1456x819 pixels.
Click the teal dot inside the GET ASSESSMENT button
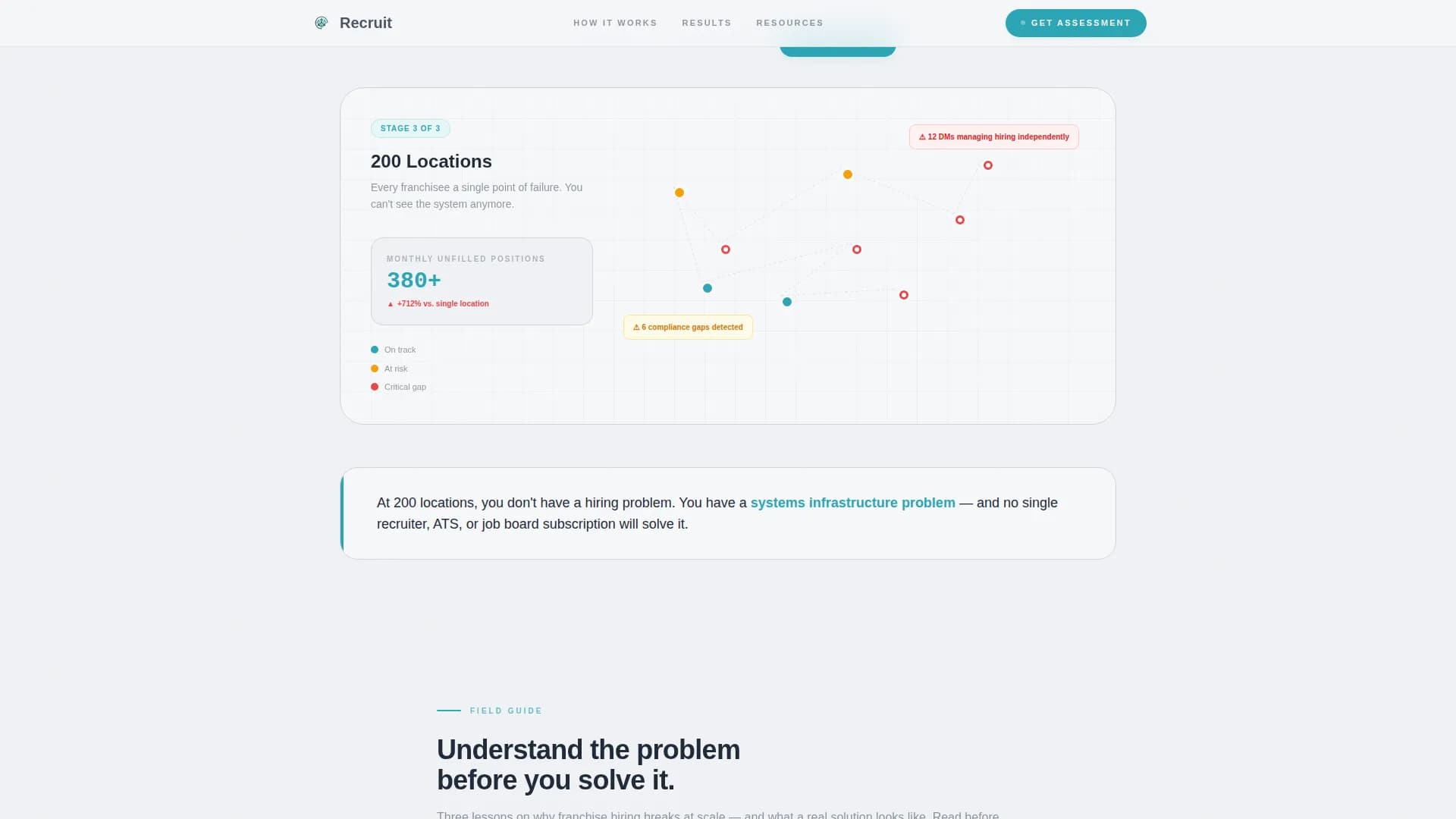coord(1022,23)
